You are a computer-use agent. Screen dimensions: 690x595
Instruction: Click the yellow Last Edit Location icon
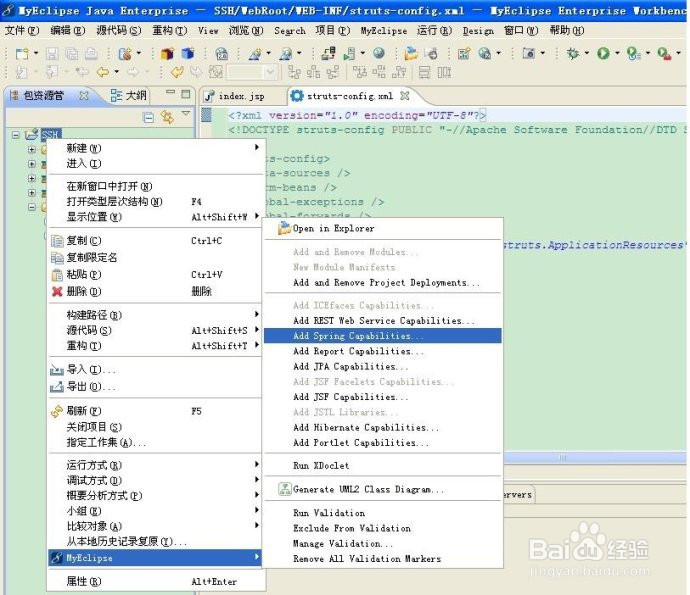(177, 72)
